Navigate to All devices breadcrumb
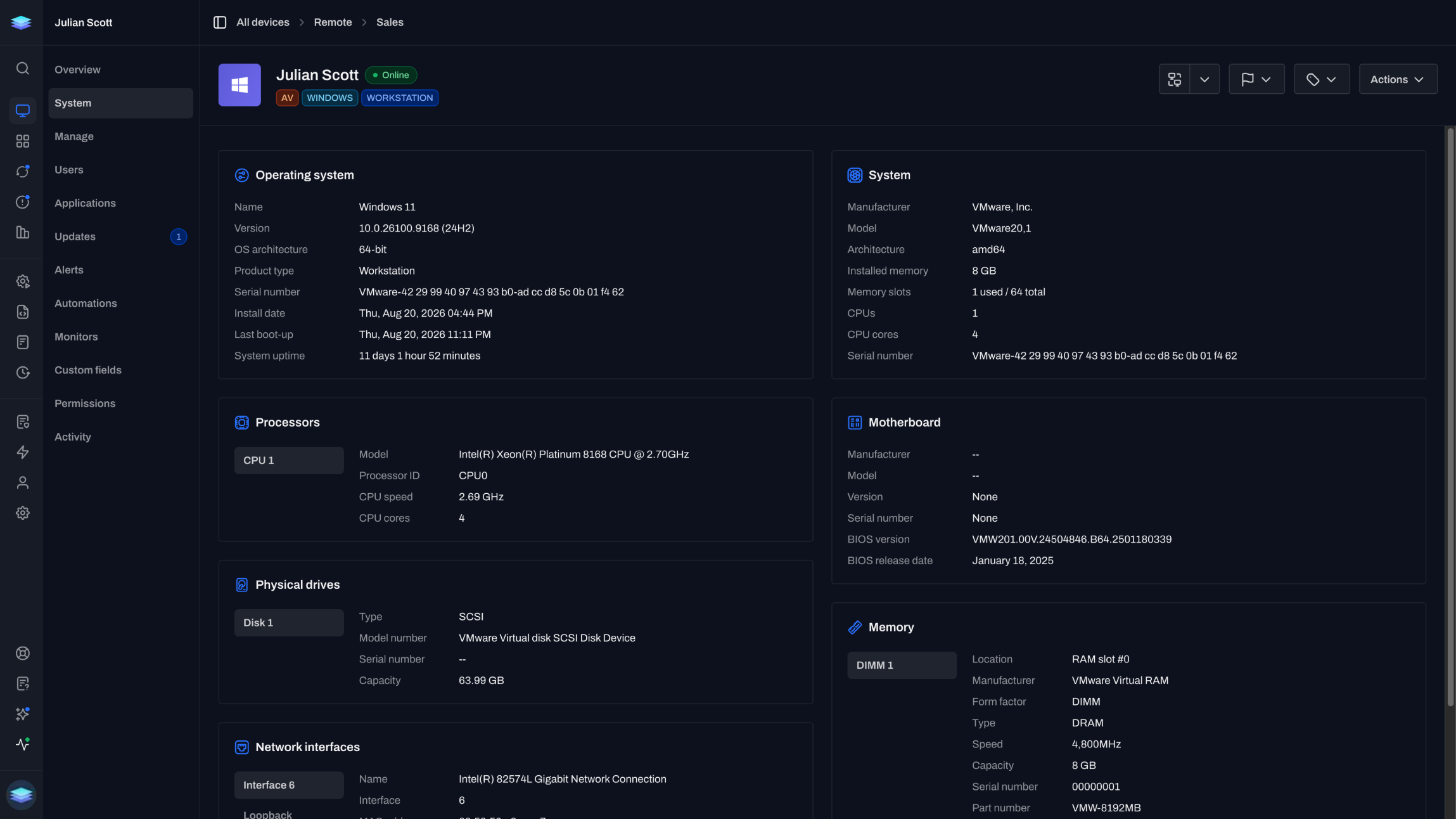 point(263,22)
